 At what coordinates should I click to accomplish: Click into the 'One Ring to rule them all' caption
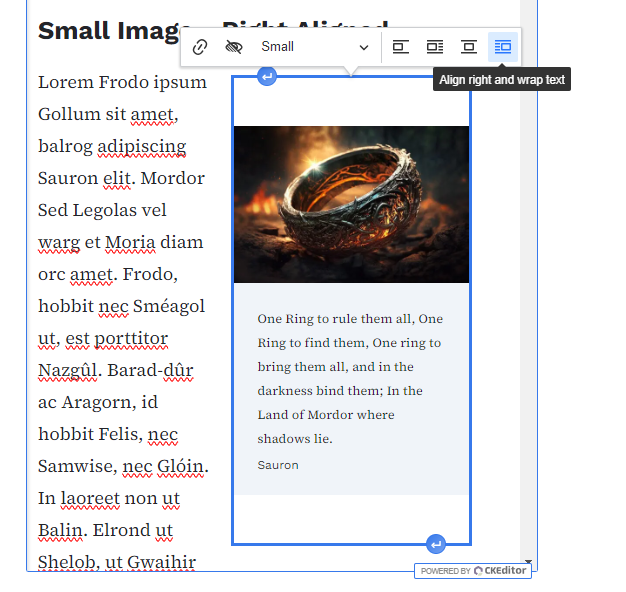(x=350, y=378)
